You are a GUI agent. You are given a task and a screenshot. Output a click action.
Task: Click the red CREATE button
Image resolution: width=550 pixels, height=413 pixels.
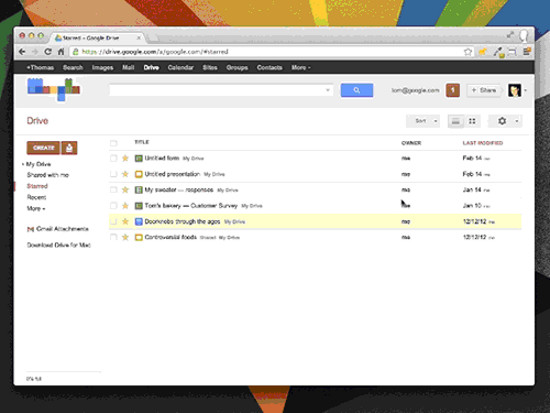pos(43,148)
